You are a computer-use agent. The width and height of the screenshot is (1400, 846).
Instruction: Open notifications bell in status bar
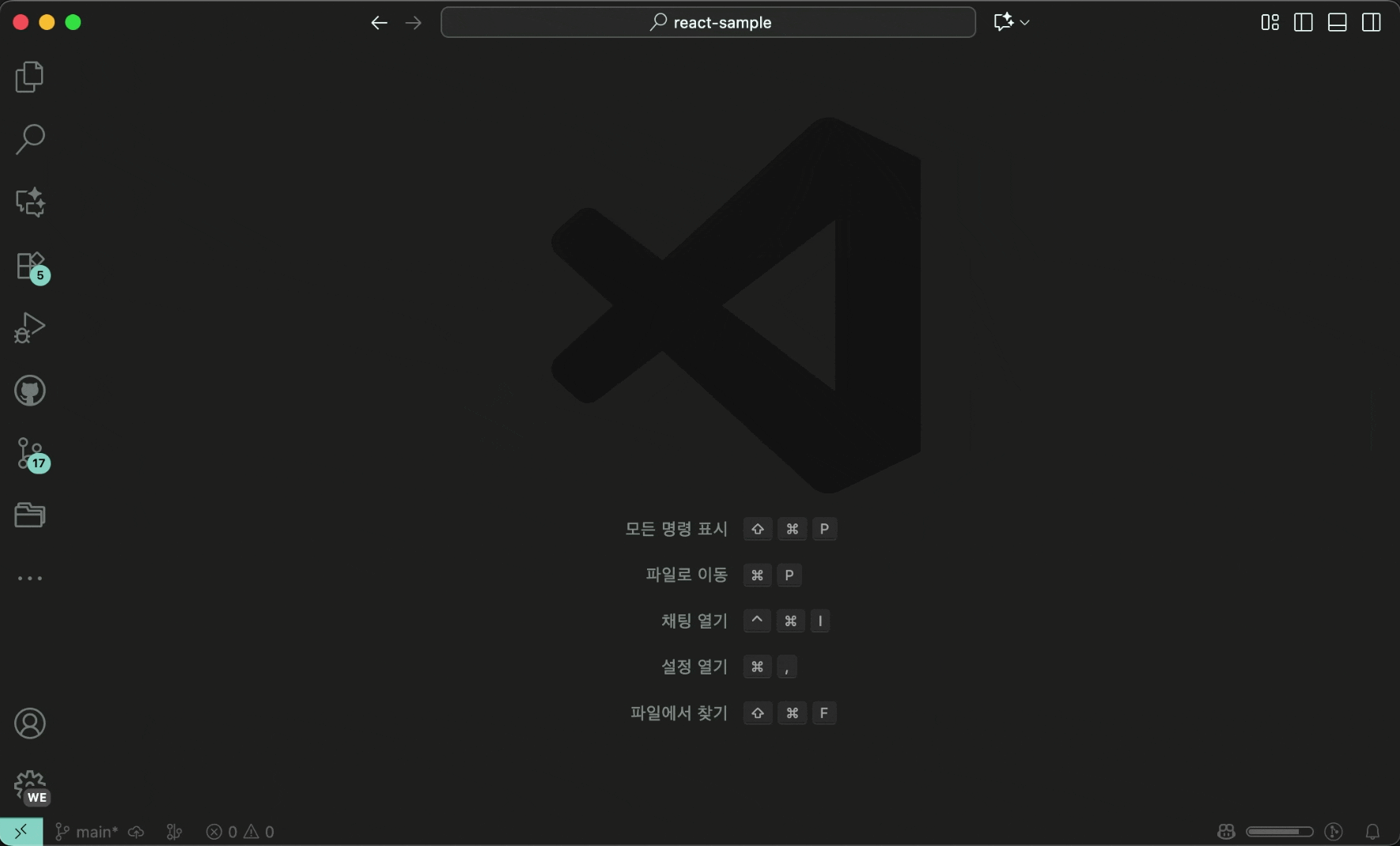pyautogui.click(x=1372, y=832)
